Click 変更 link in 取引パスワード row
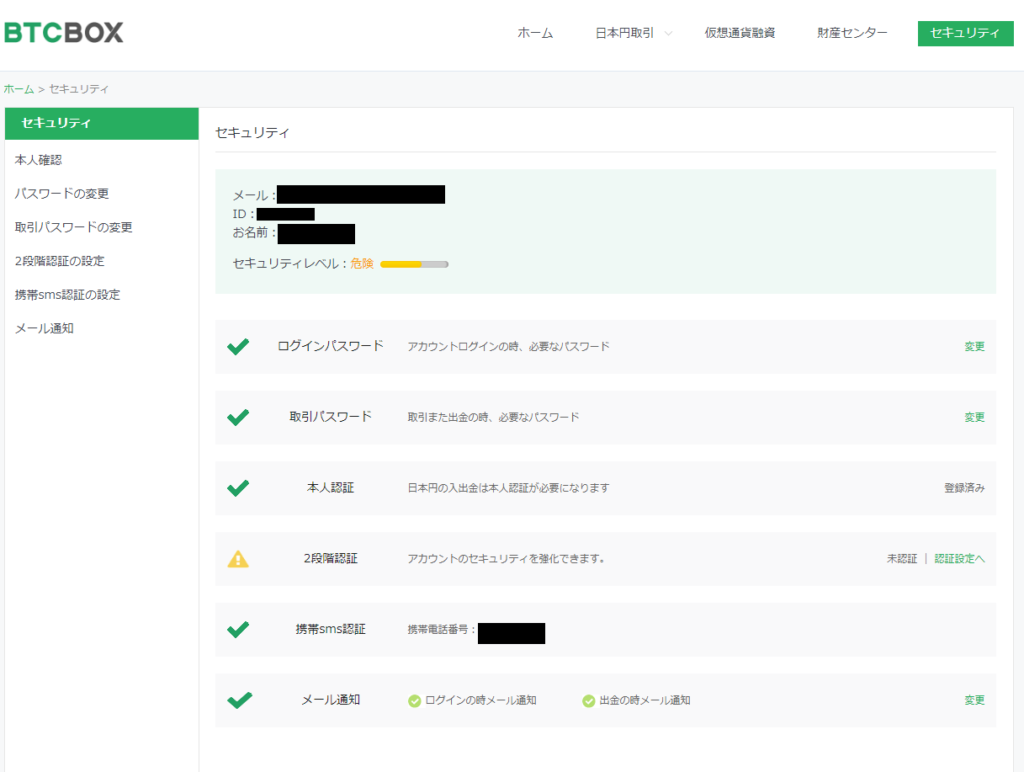The width and height of the screenshot is (1024, 772). 974,417
